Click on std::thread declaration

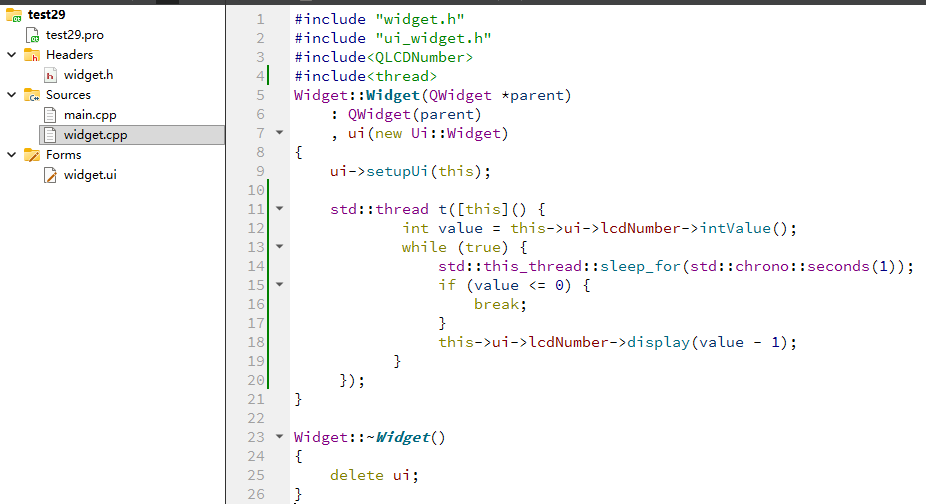point(379,209)
